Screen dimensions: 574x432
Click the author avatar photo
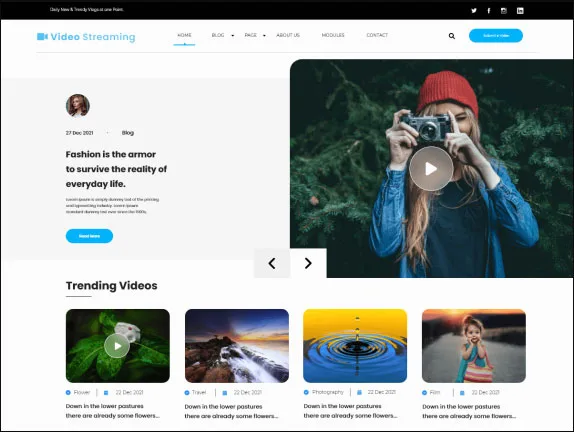[x=78, y=105]
